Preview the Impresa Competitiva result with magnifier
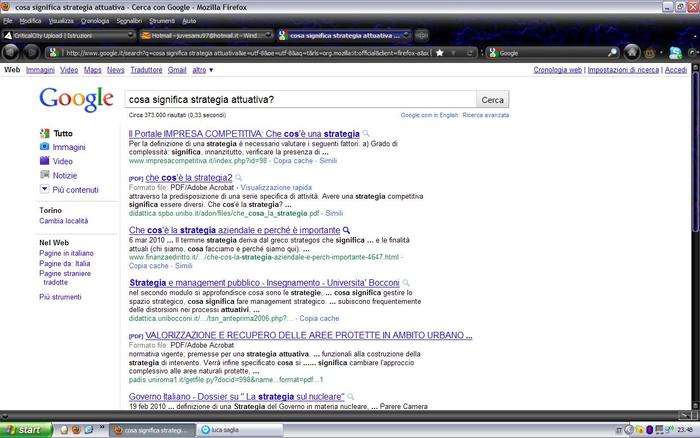Screen dimensions: 700x438 click(366, 133)
